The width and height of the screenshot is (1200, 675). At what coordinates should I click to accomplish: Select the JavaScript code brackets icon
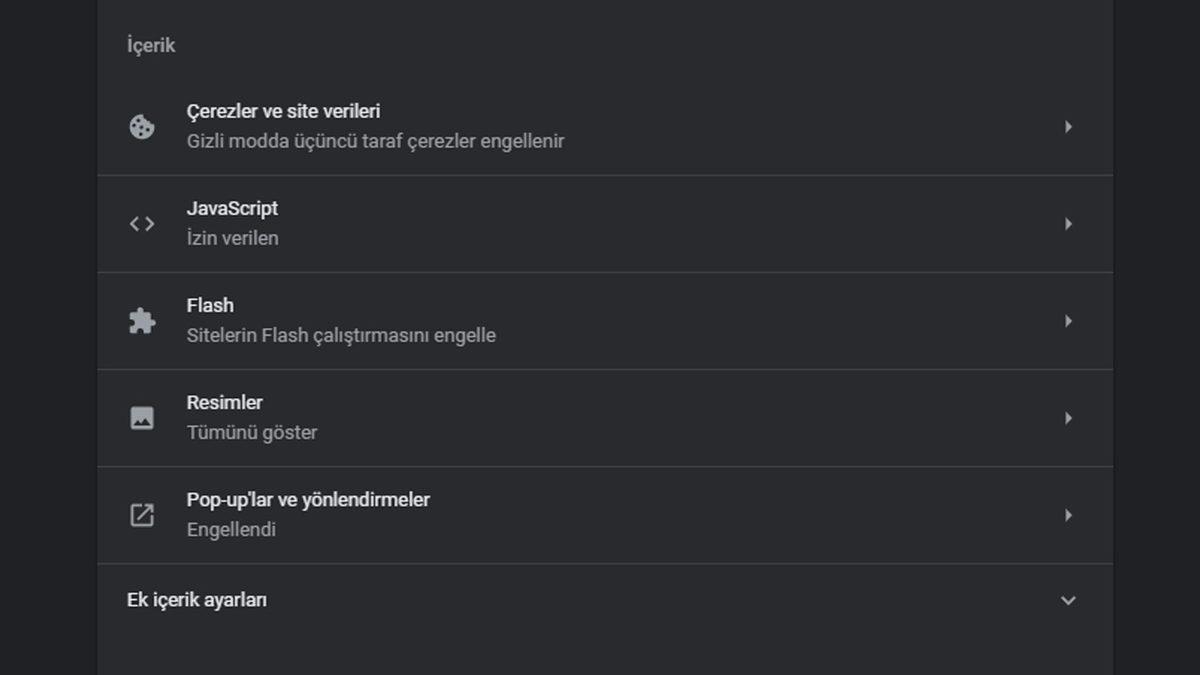coord(142,223)
